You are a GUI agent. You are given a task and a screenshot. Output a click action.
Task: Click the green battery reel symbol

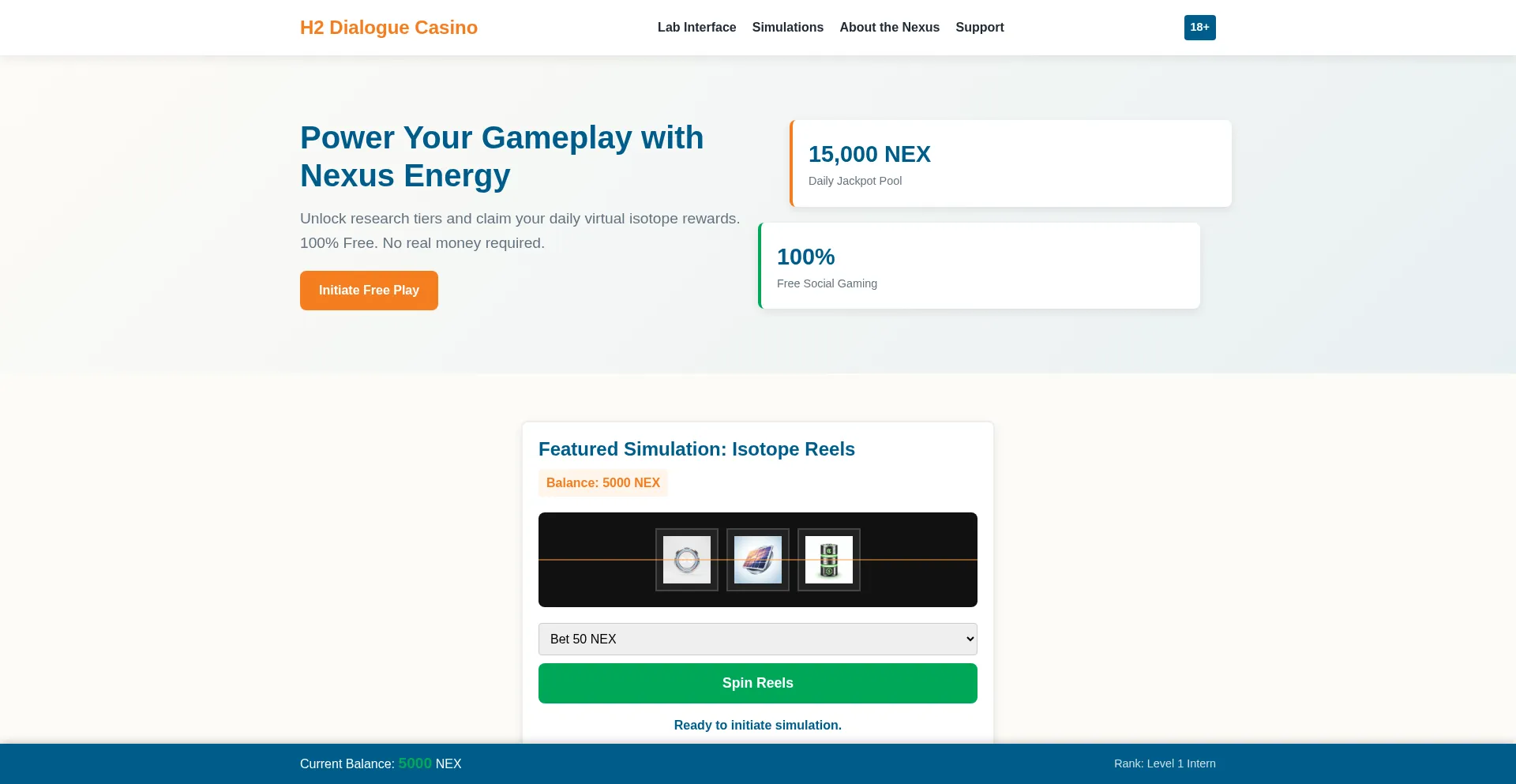(829, 560)
